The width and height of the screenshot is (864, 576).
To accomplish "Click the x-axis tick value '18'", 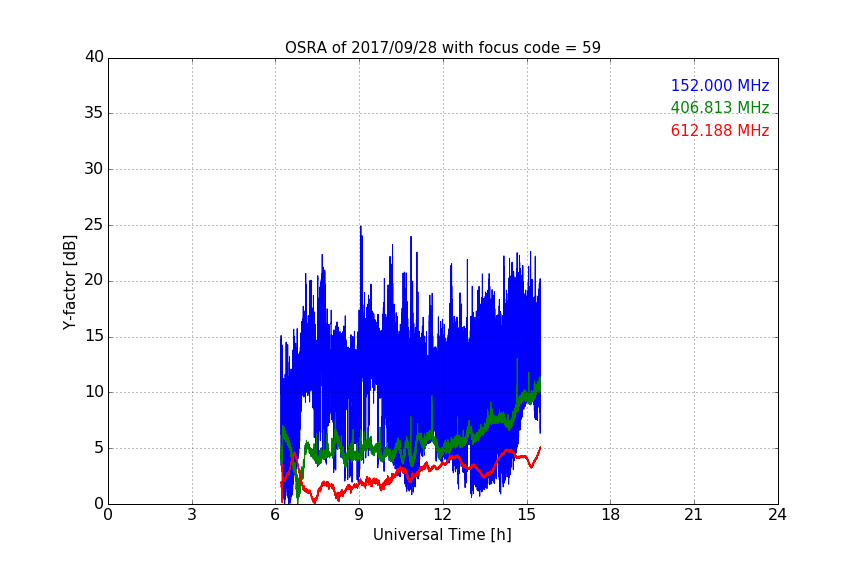I will 611,515.
